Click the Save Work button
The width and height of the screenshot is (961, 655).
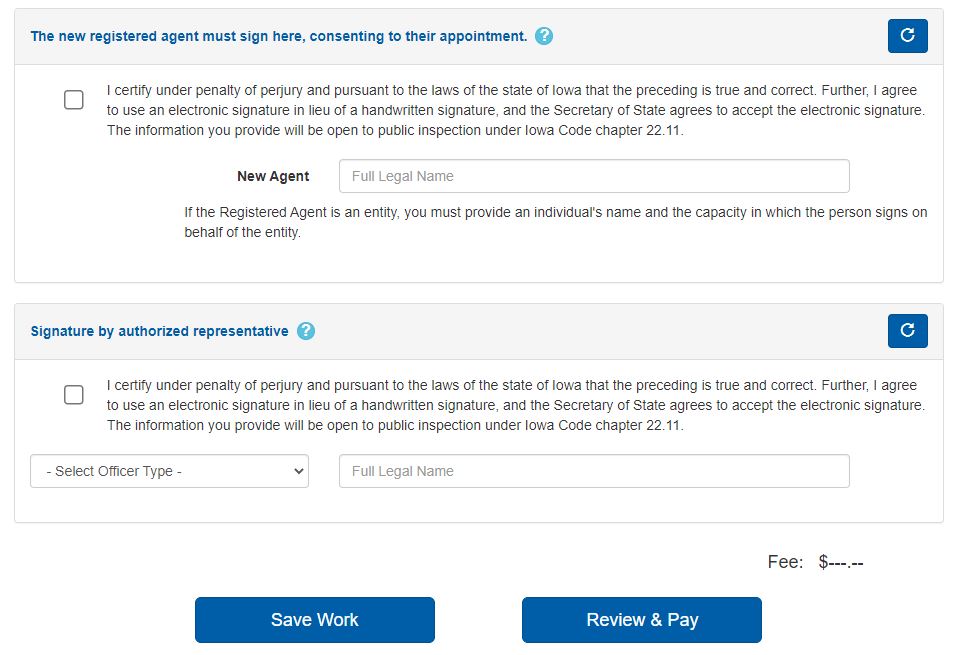click(314, 619)
